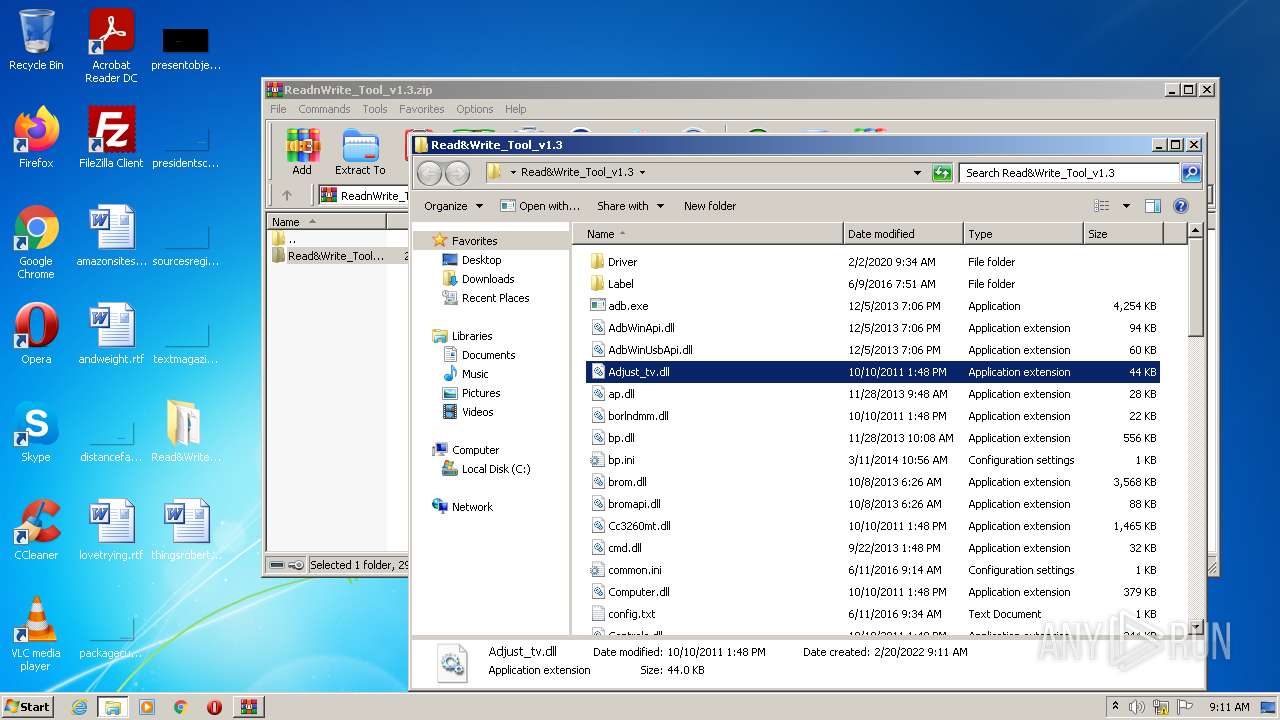This screenshot has width=1280, height=720.
Task: Click Open with... button
Action: (x=540, y=206)
